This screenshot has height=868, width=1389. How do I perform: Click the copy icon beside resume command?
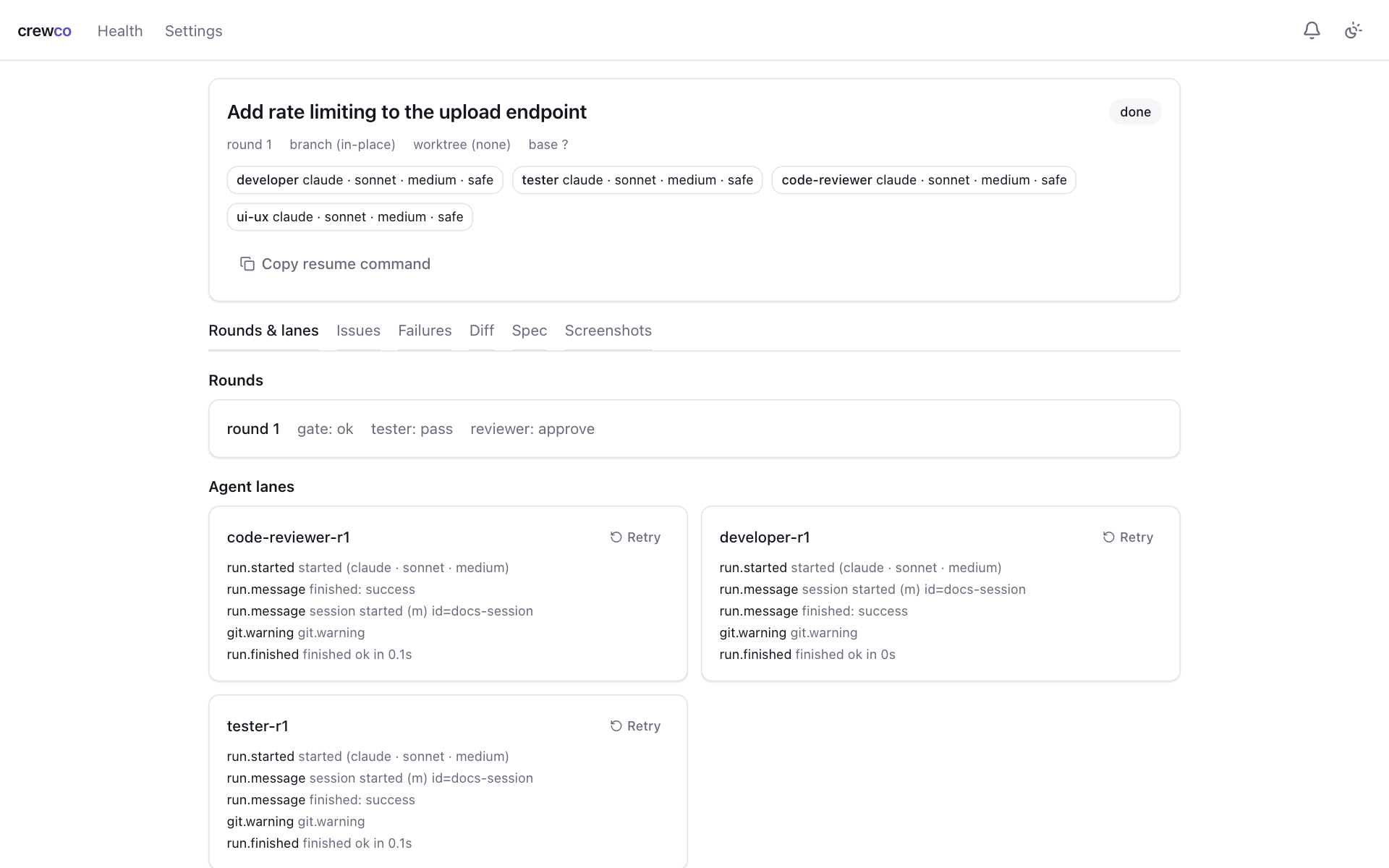[x=247, y=264]
